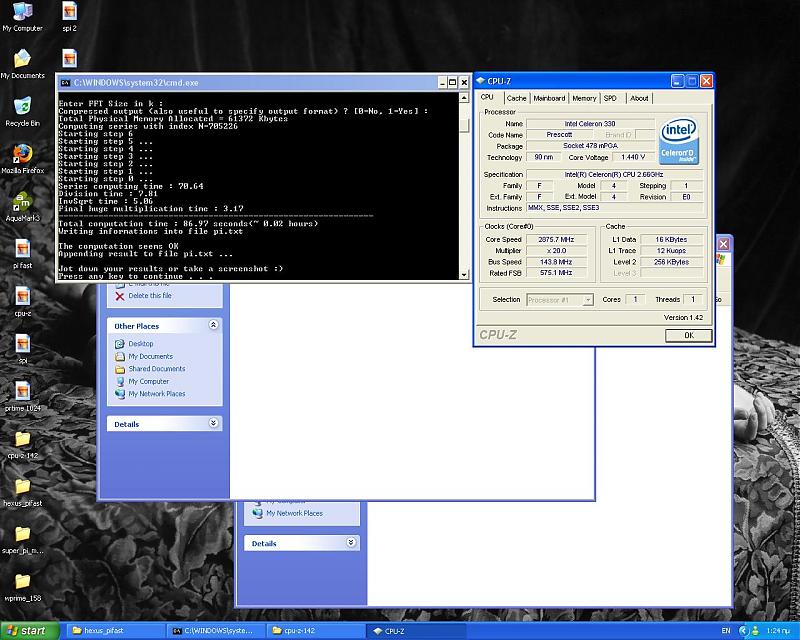Open the My Documents desktop icon

[22, 64]
